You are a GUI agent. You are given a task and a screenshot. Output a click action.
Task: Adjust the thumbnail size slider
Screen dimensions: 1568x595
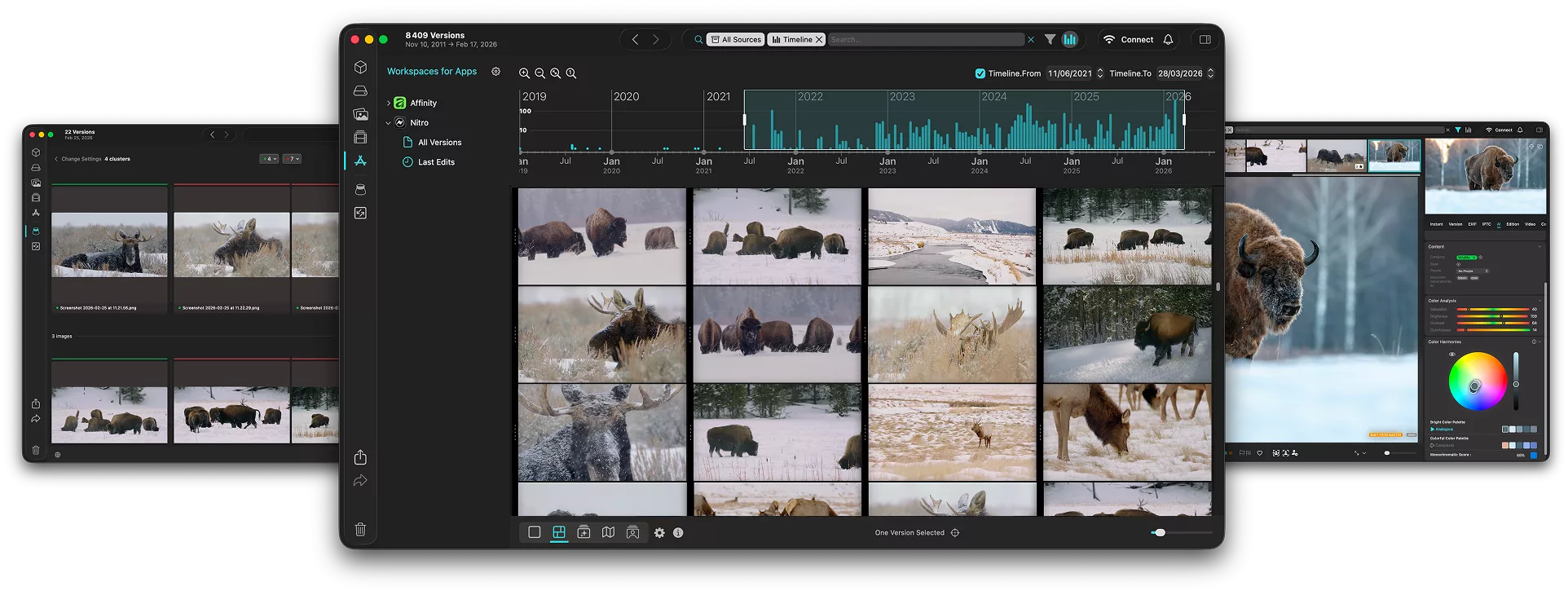coord(1160,532)
